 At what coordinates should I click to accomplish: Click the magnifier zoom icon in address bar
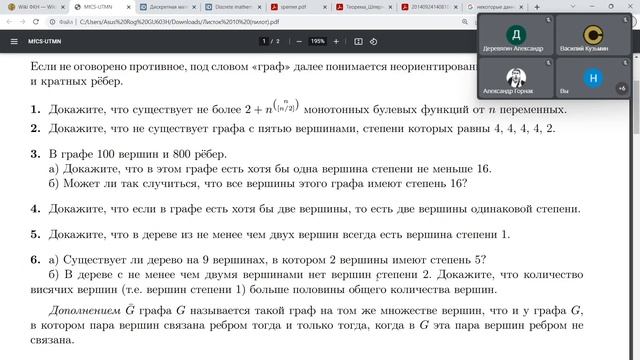(464, 22)
